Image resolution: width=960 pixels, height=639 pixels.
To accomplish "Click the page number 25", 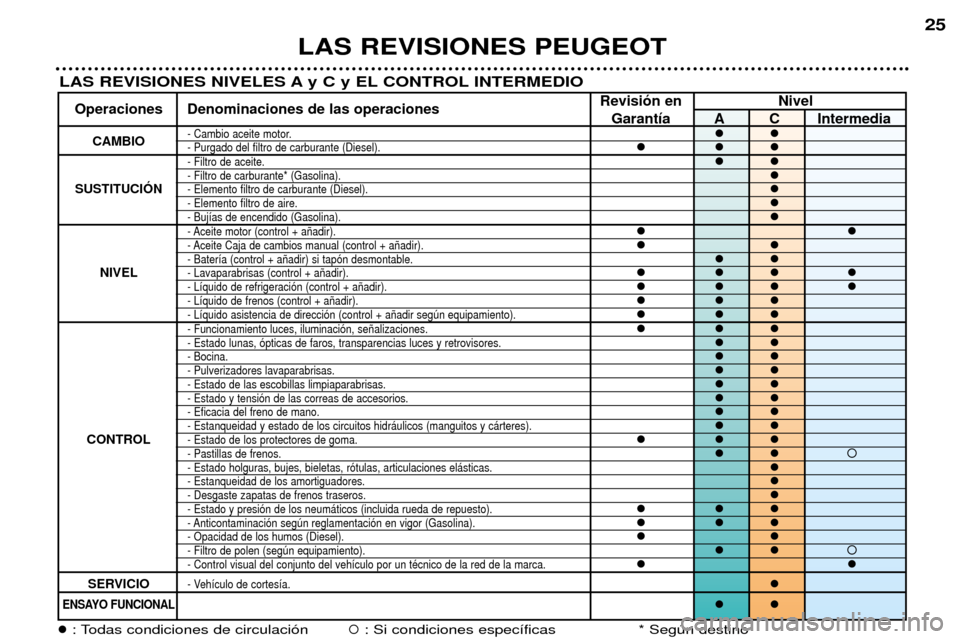I will click(934, 25).
